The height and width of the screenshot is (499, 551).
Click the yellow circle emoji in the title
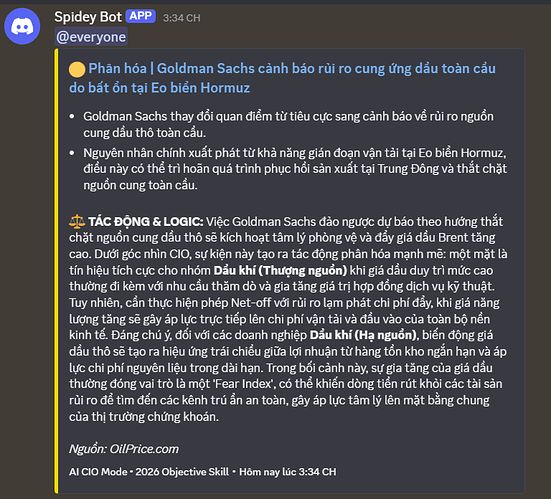click(77, 69)
